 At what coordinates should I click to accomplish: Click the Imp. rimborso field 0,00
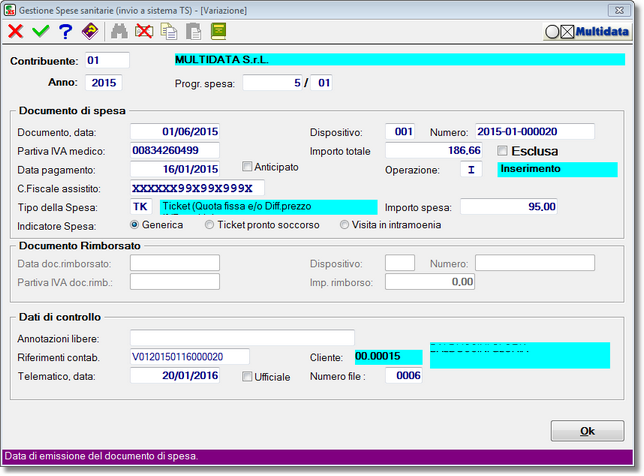point(430,282)
